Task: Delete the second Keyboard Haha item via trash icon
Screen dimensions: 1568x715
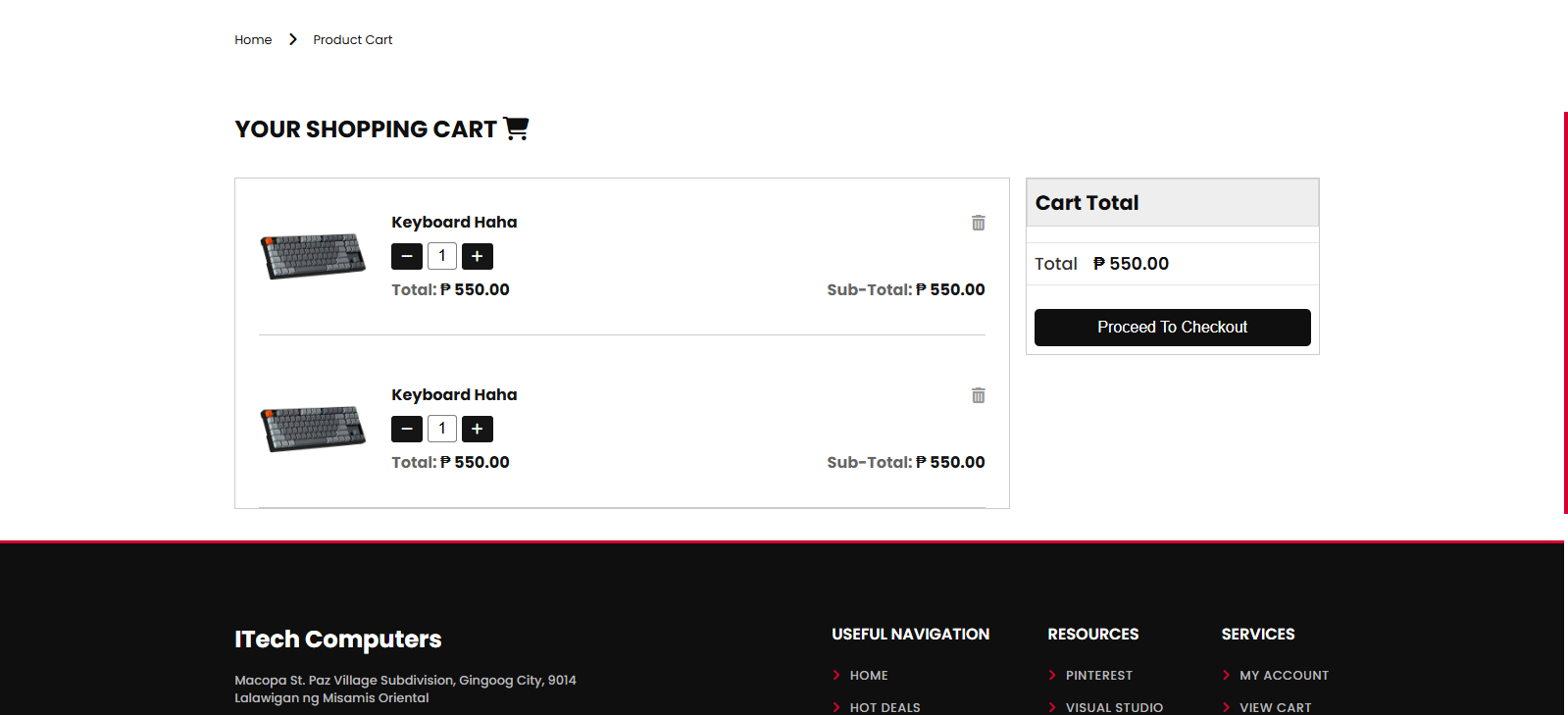Action: point(978,395)
